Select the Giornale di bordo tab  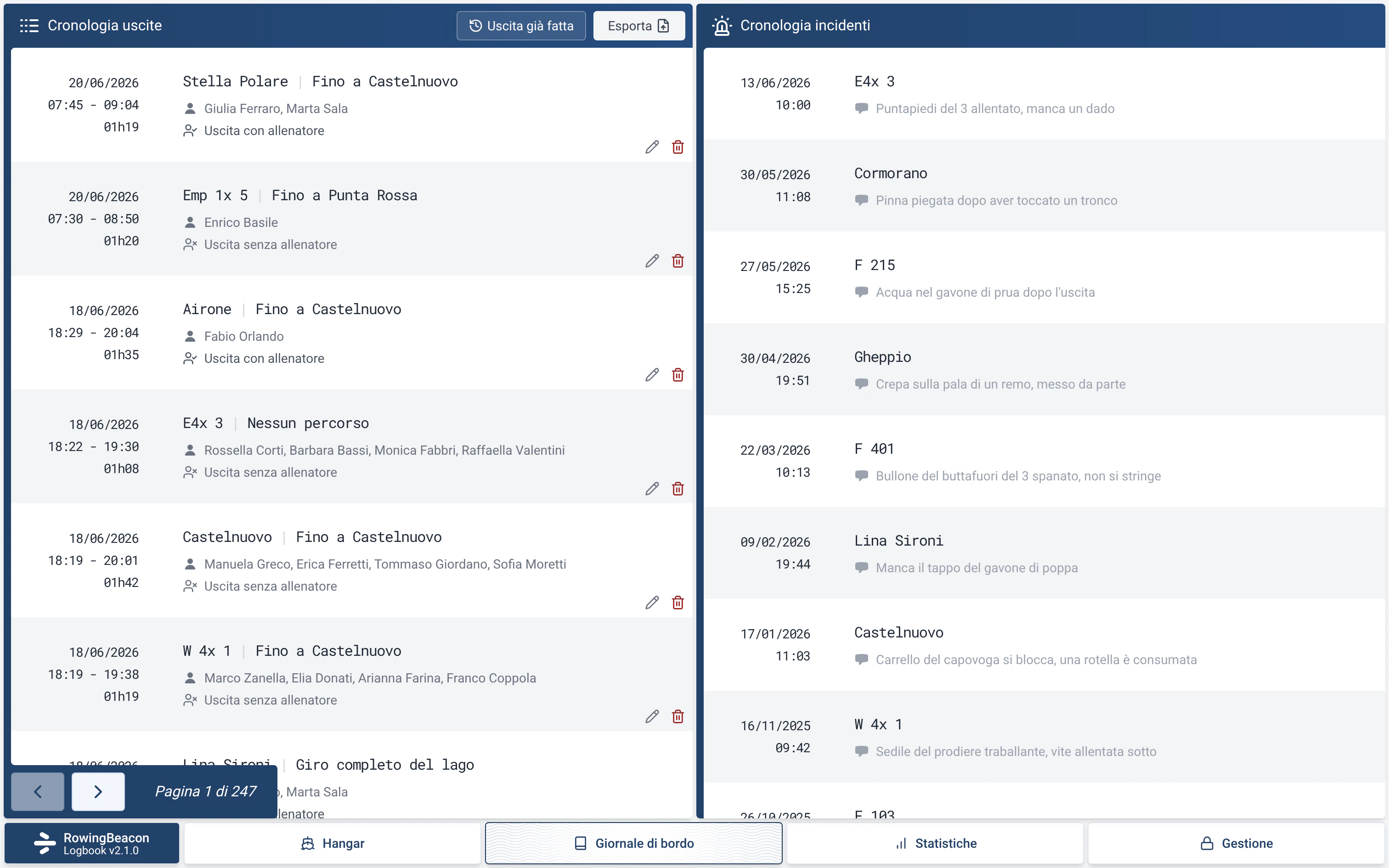click(634, 843)
